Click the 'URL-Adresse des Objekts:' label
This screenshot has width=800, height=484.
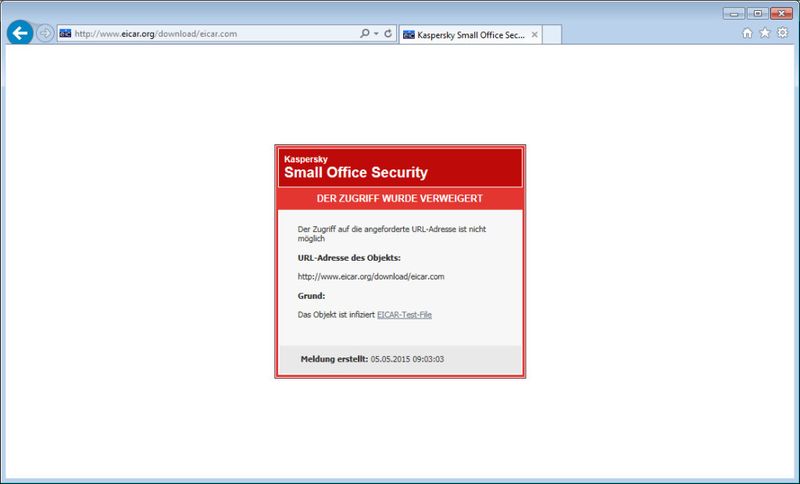(349, 258)
